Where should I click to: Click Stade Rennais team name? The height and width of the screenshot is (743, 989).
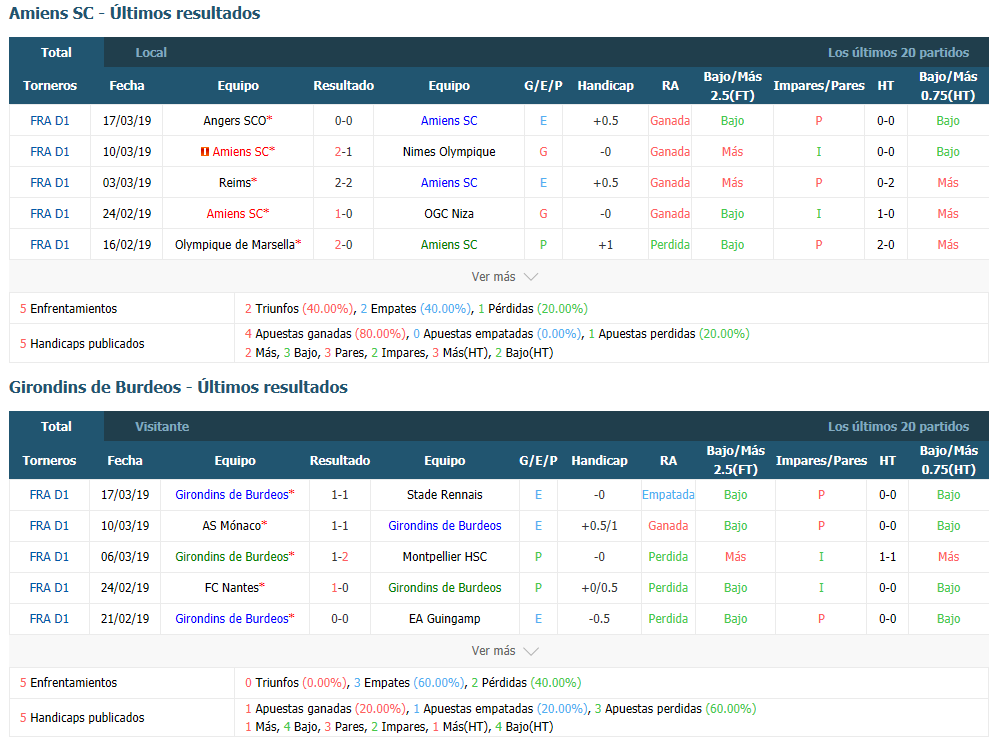click(445, 494)
